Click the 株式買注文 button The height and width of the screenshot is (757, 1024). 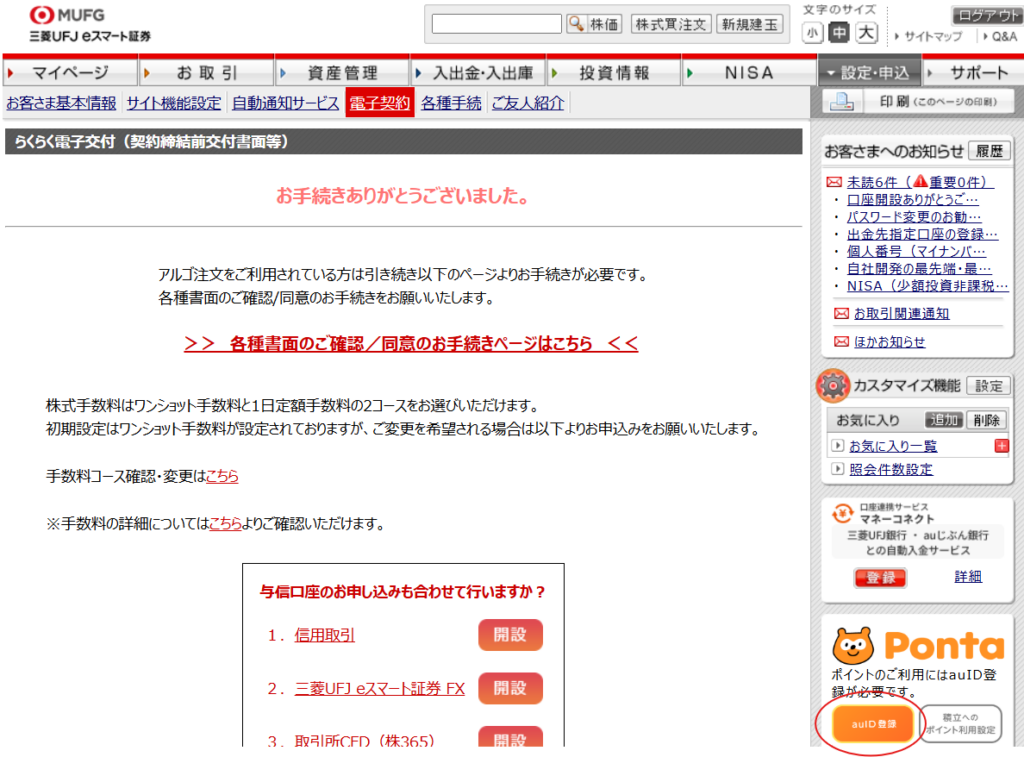click(671, 24)
